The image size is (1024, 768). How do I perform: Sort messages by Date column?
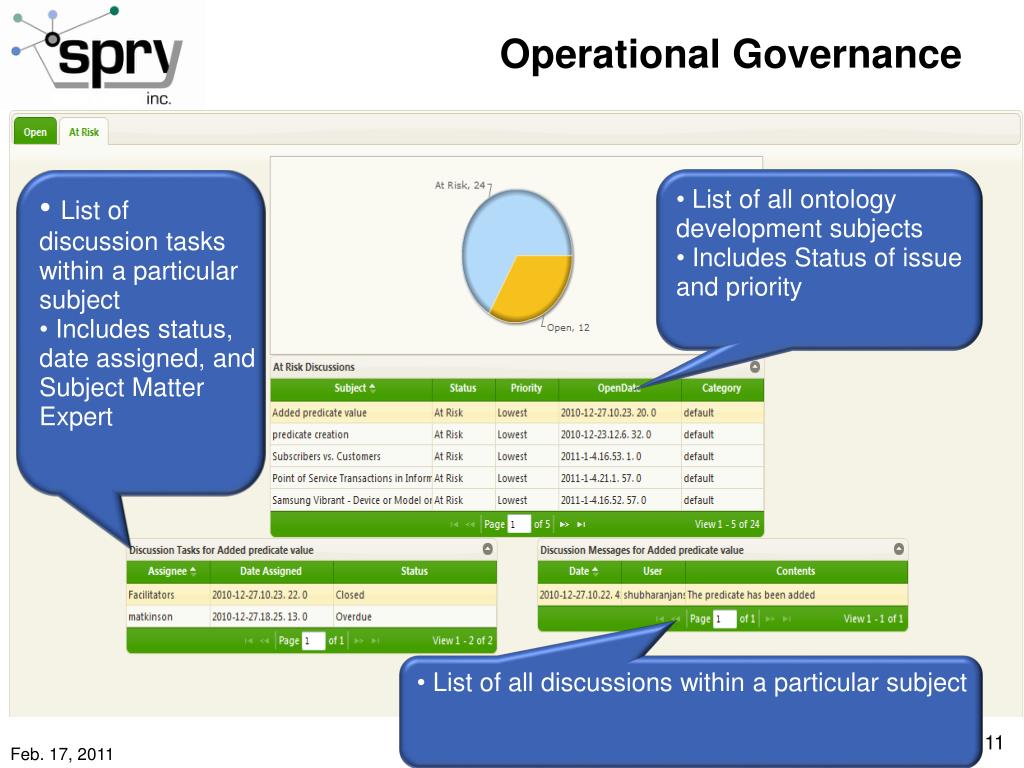tap(580, 571)
